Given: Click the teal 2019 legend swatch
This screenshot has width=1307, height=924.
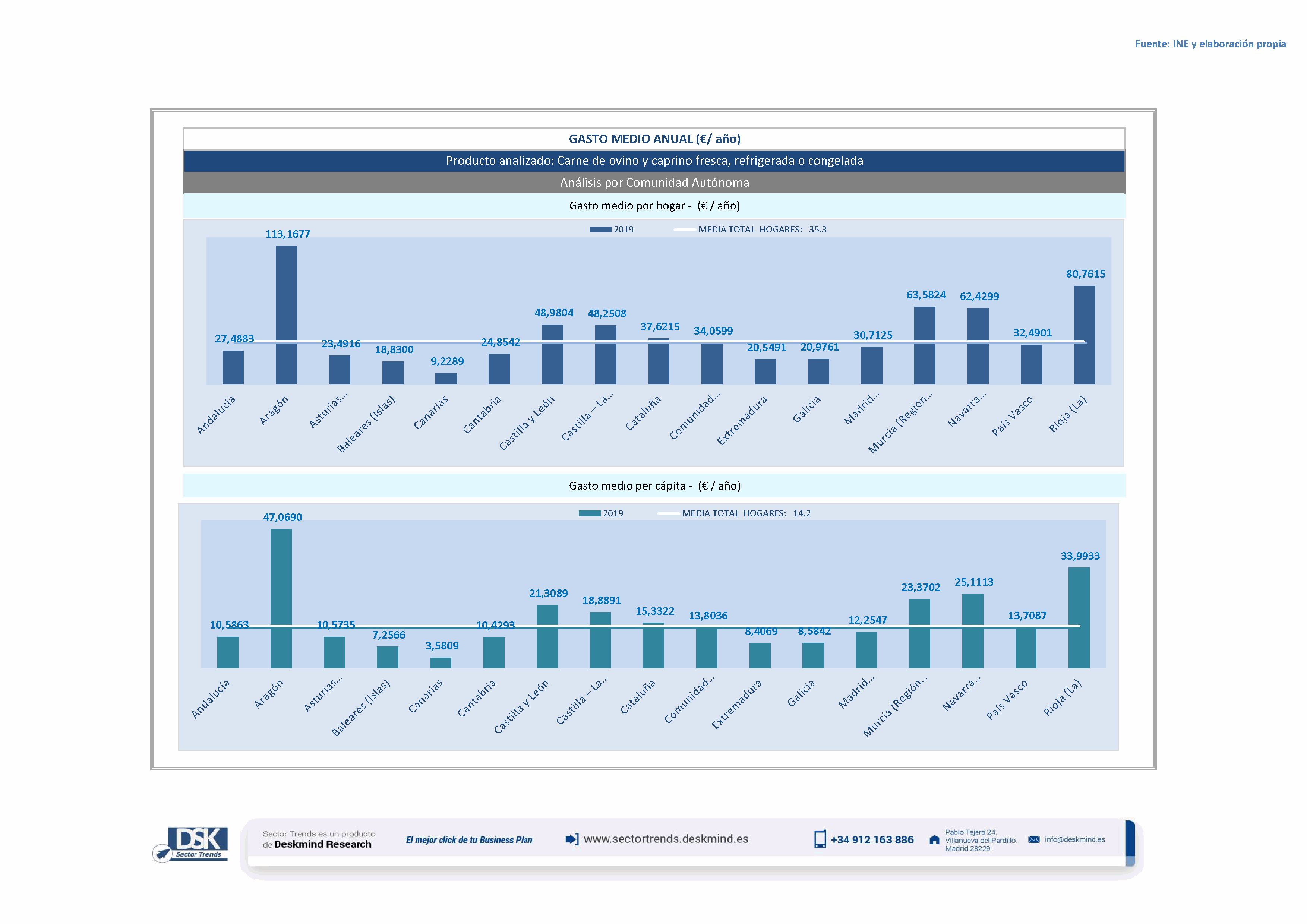Looking at the screenshot, I should pyautogui.click(x=589, y=513).
